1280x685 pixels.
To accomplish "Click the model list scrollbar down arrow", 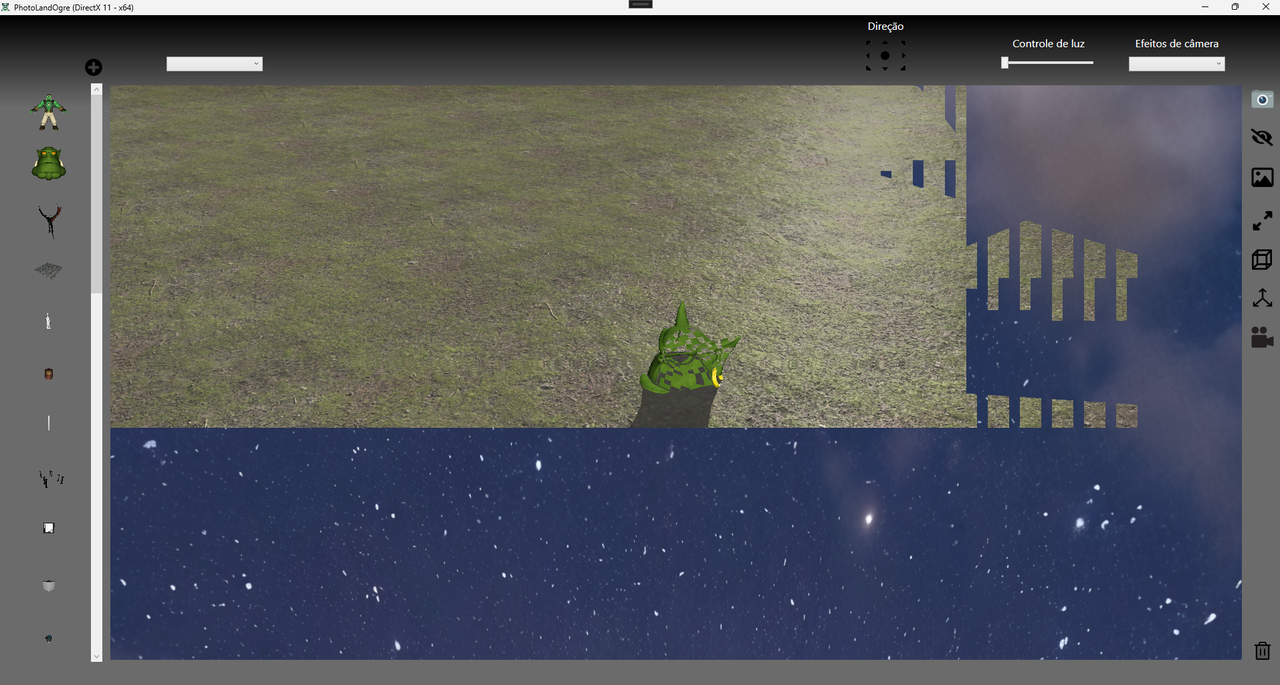I will point(96,656).
